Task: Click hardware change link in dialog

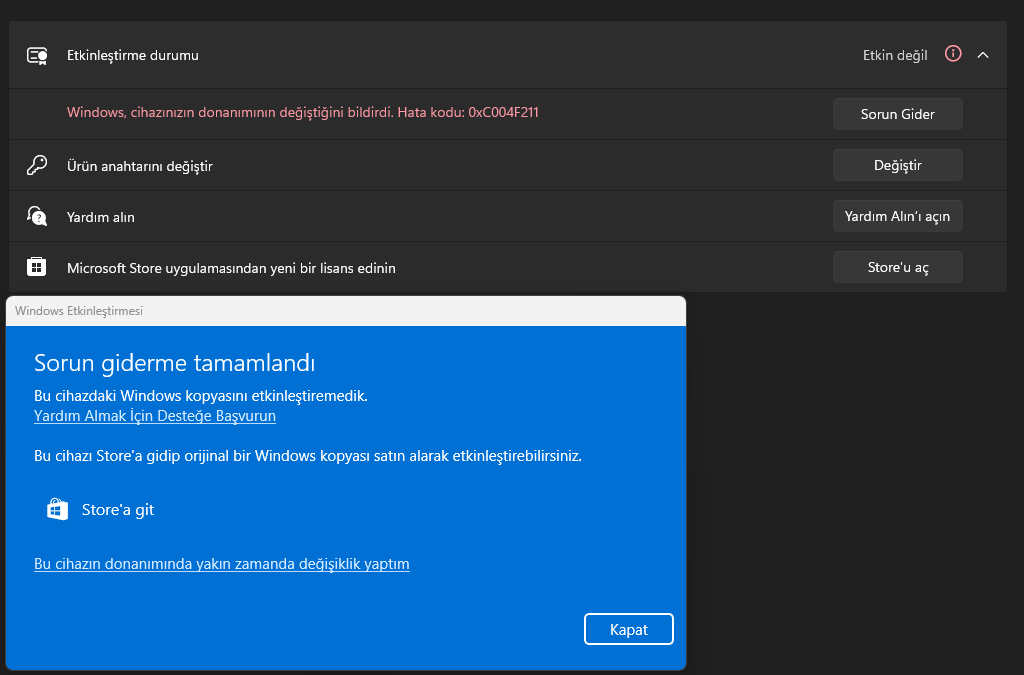Action: (221, 564)
